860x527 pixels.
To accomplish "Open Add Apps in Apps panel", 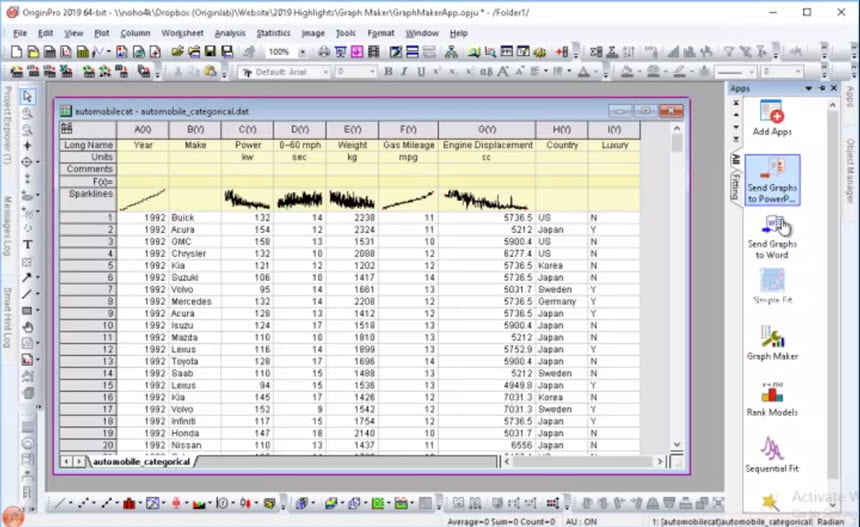I will pyautogui.click(x=772, y=118).
